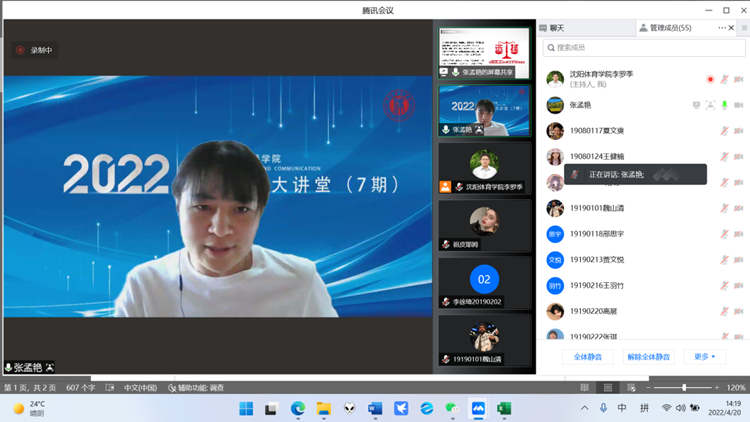This screenshot has height=422, width=750.
Task: Open the 聊天 chat tab
Action: (x=552, y=28)
